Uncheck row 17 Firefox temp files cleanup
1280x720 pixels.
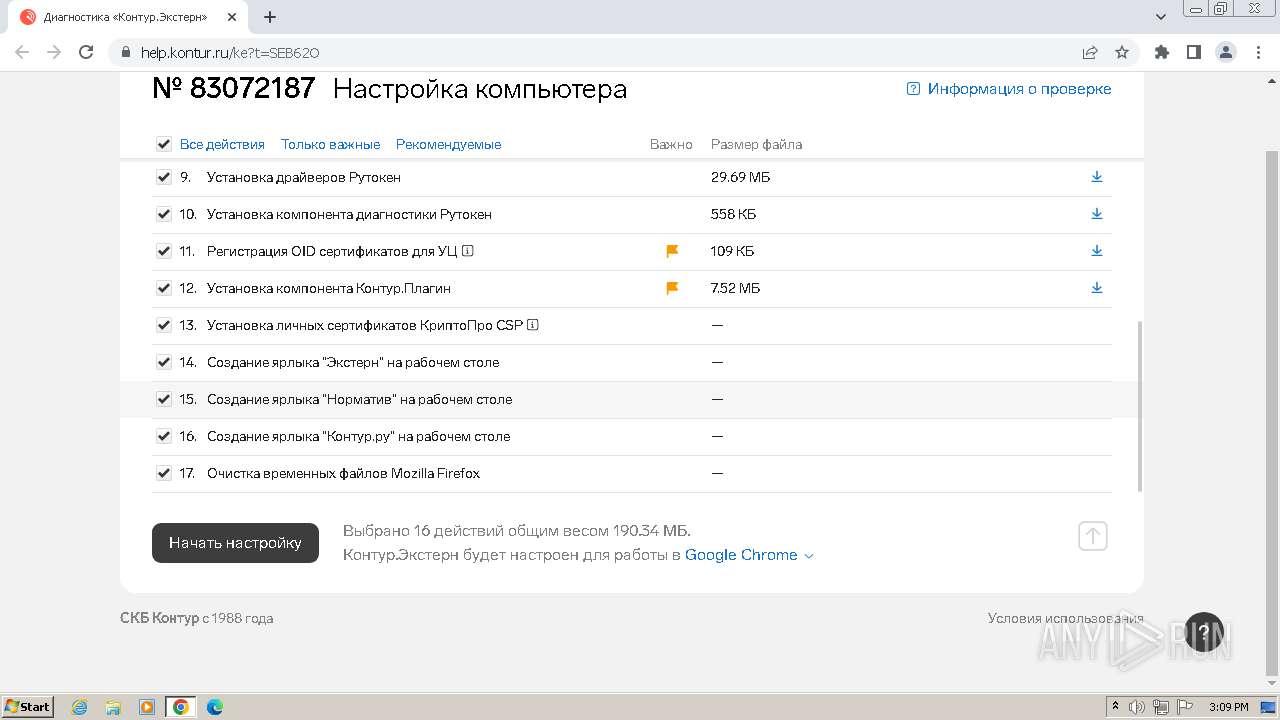pyautogui.click(x=164, y=473)
